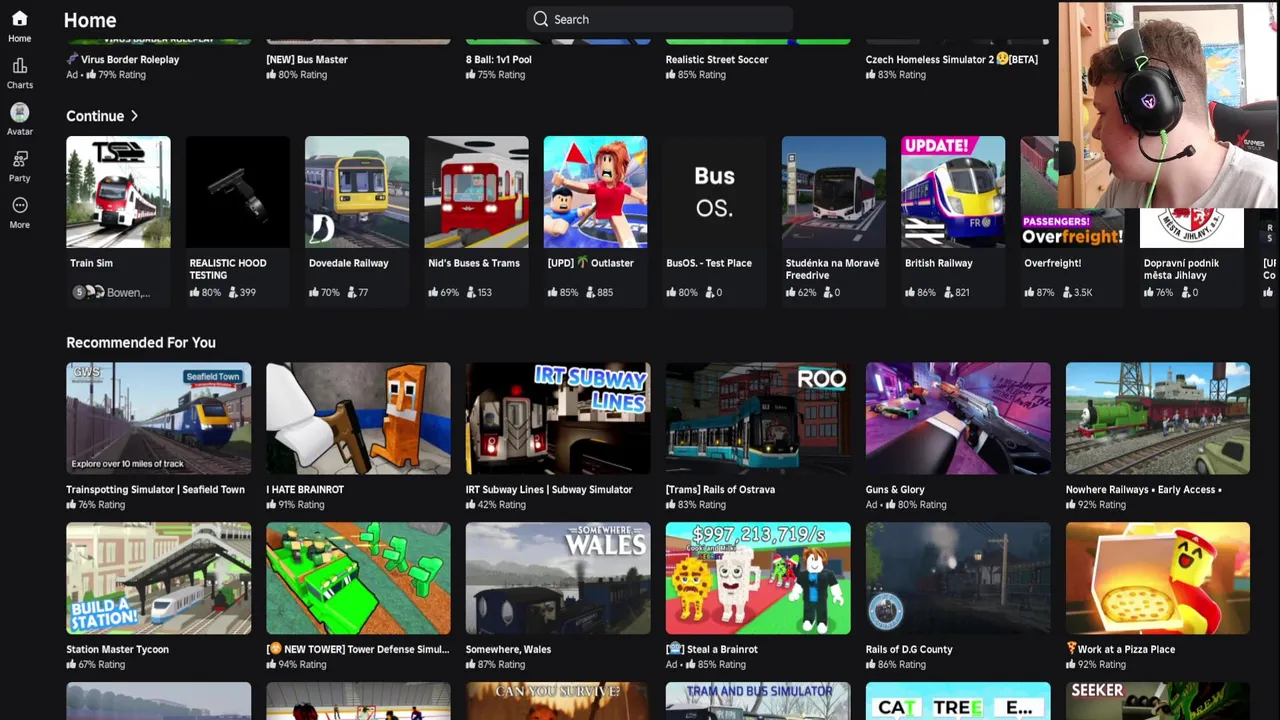
Task: Click Czech Homeless Simulator 2 title
Action: pos(952,59)
